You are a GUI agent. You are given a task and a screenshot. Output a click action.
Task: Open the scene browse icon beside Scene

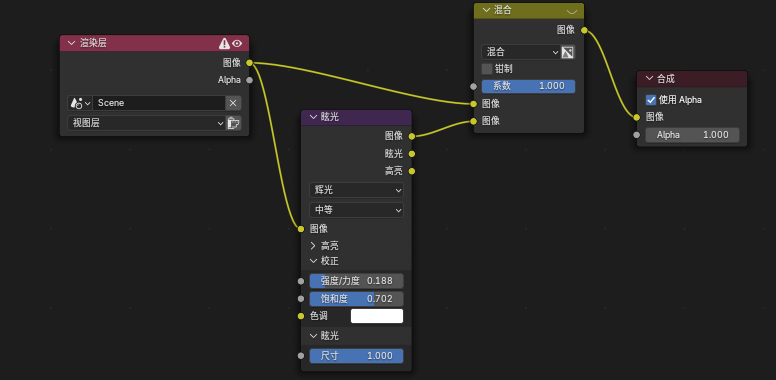[80, 103]
